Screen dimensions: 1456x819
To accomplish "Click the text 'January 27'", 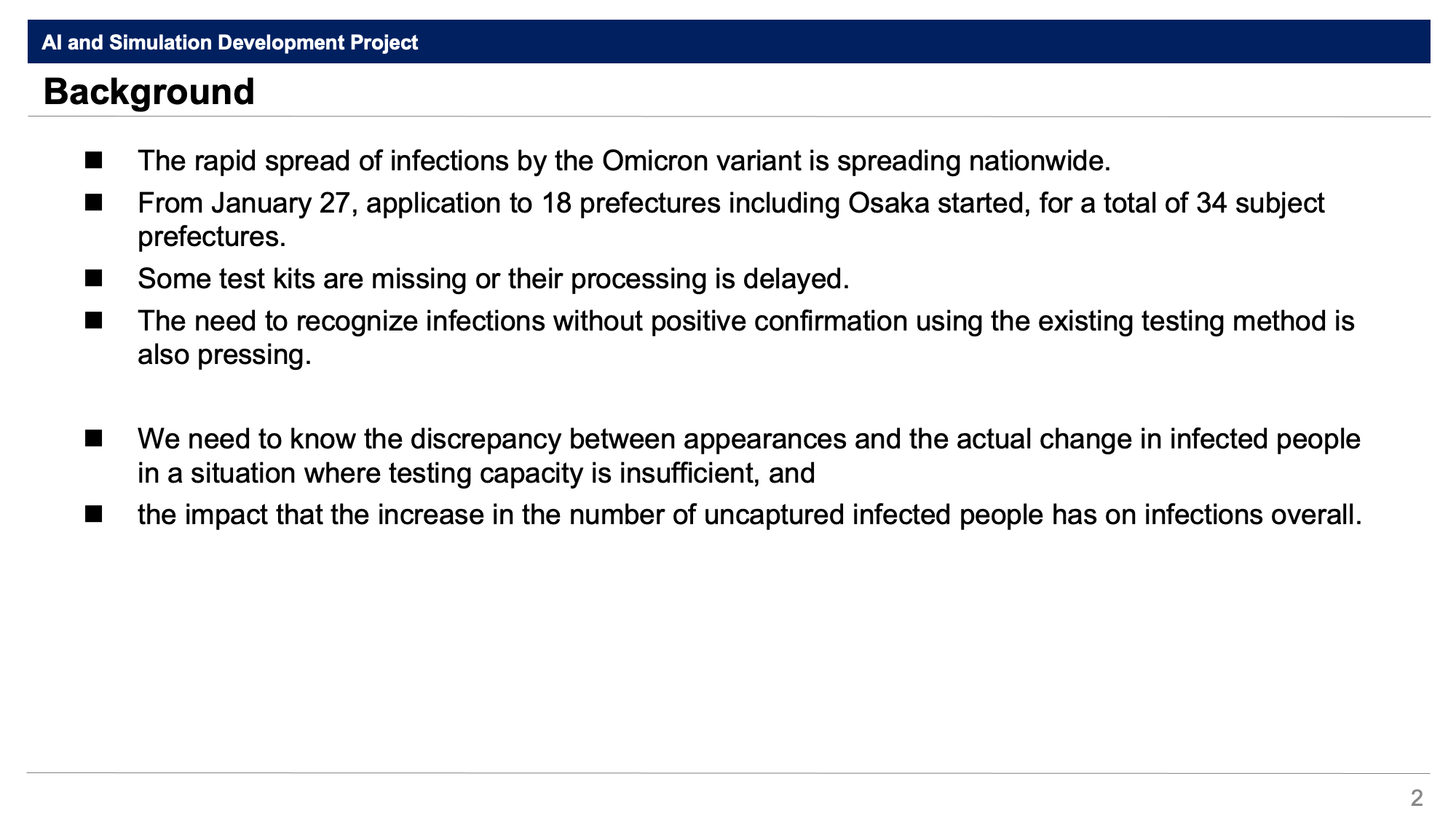I will [x=281, y=203].
